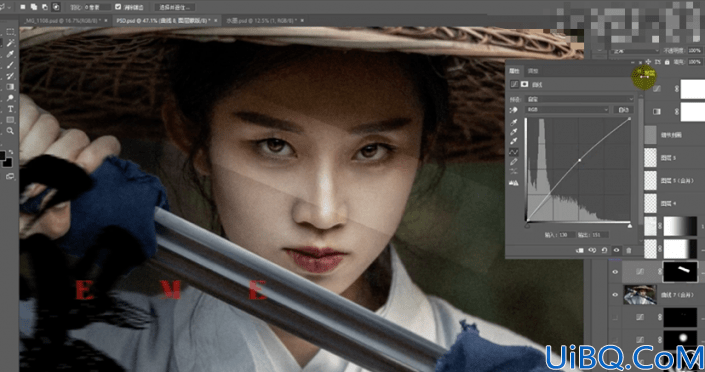Click the foreground color swatch

click(x=3, y=156)
